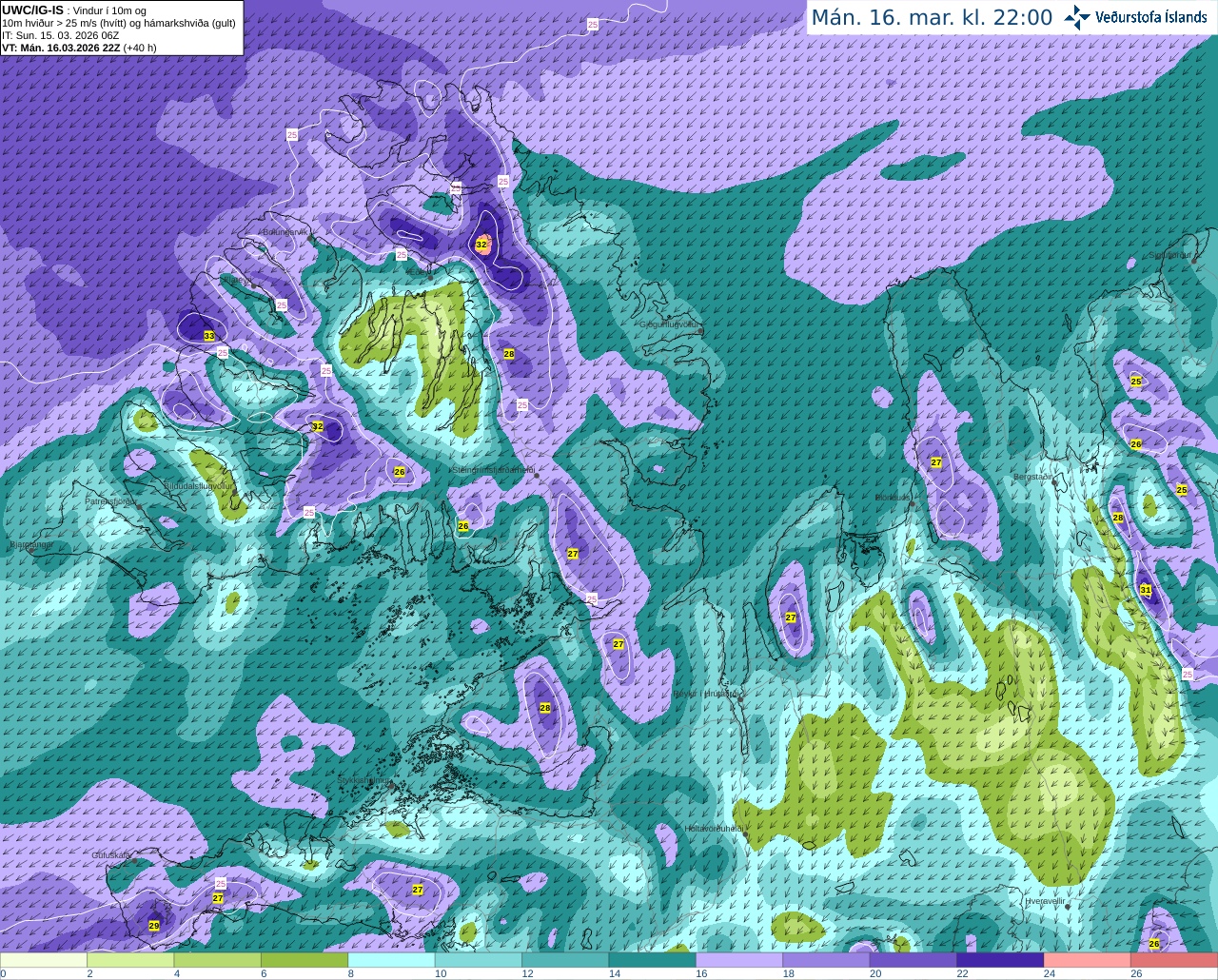The height and width of the screenshot is (980, 1218).
Task: Click the 18–20 m/s purple legend swatch
Action: tap(827, 959)
